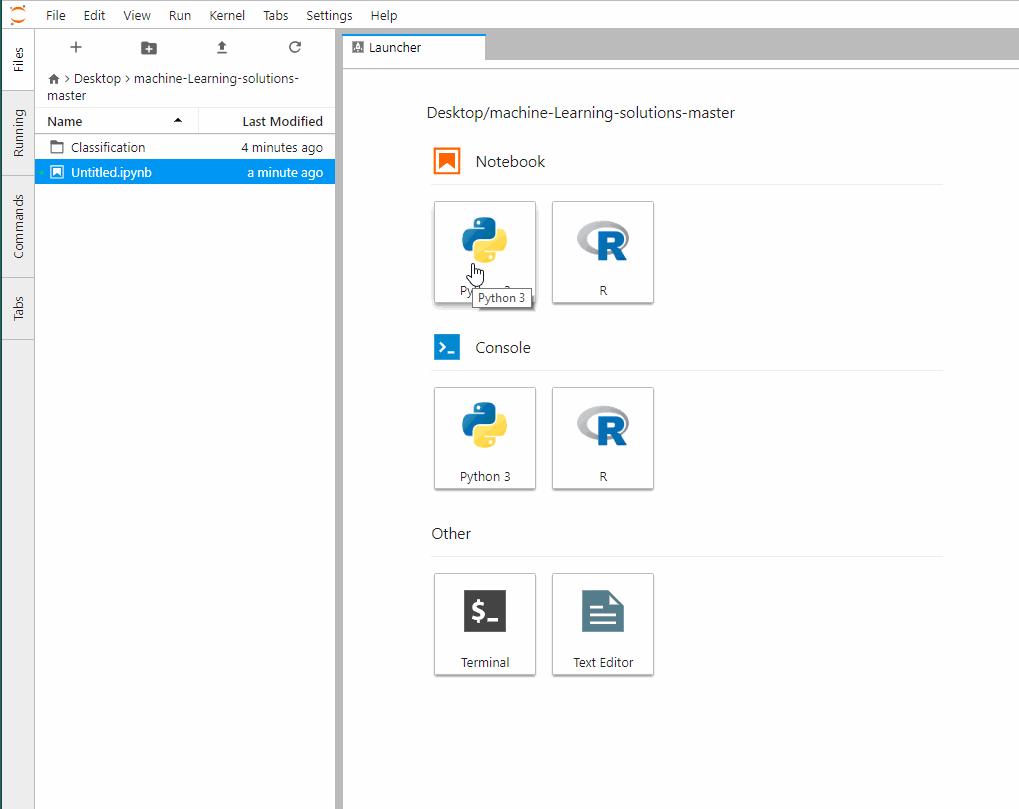Open the Text Editor launcher
This screenshot has width=1019, height=809.
tap(602, 623)
